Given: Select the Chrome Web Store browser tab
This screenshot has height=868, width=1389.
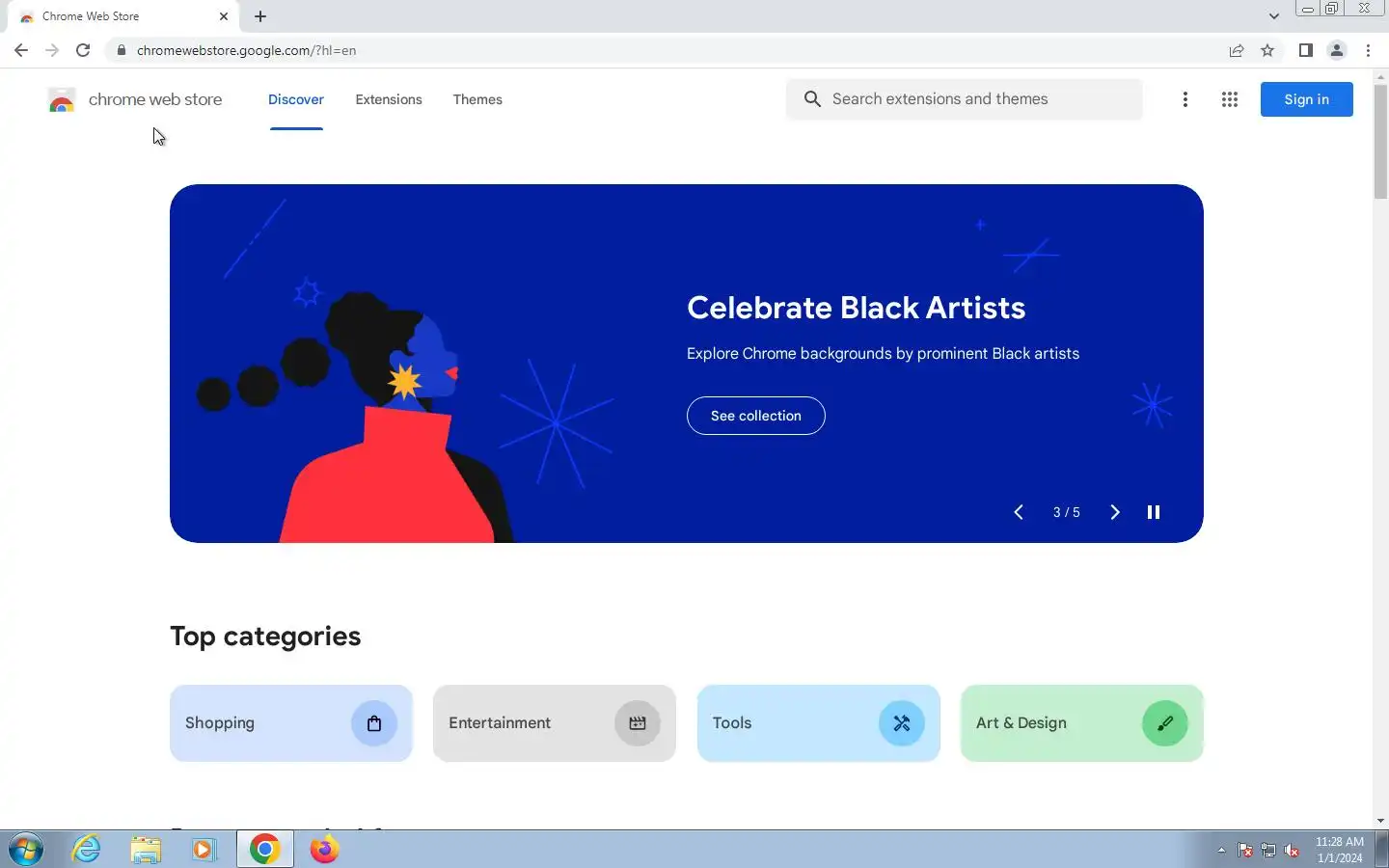Looking at the screenshot, I should (x=123, y=16).
